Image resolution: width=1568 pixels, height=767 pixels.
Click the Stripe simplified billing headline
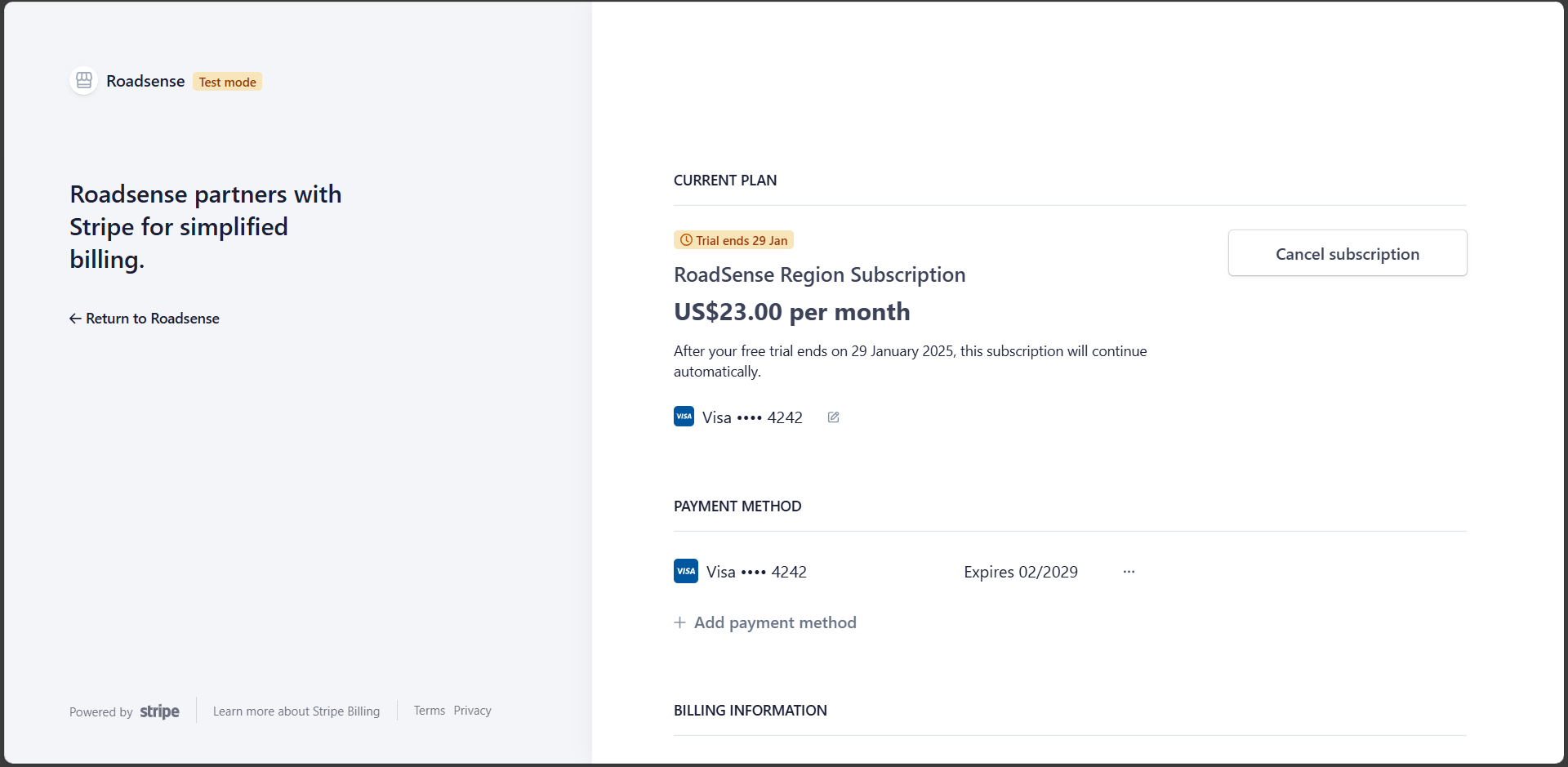point(205,227)
